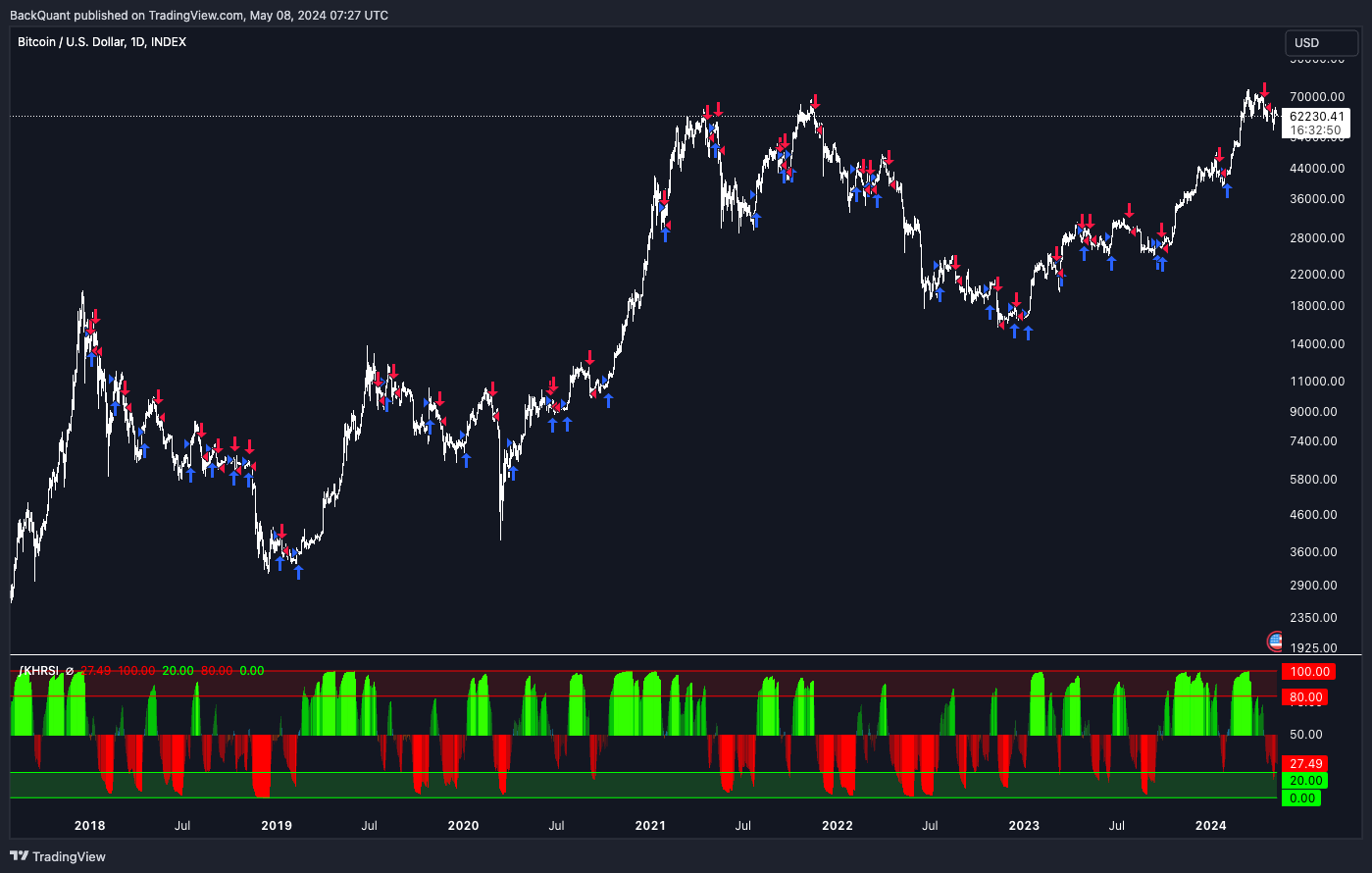
Task: Click the green 20.00 value in the KHRSI legend
Action: pos(178,671)
